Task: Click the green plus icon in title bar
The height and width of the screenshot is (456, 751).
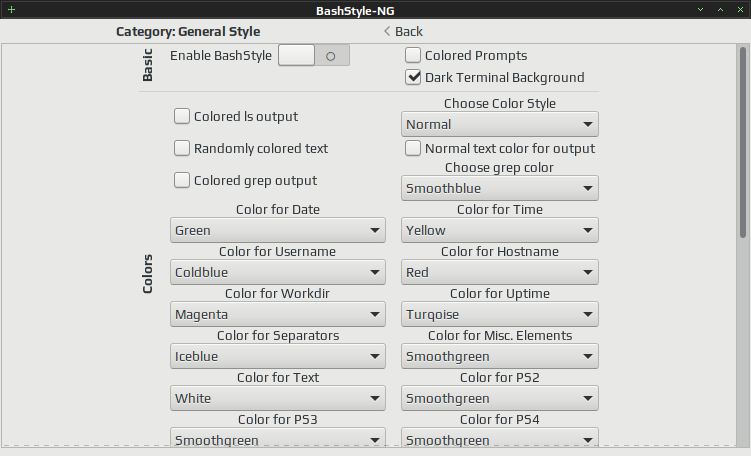Action: coord(11,10)
